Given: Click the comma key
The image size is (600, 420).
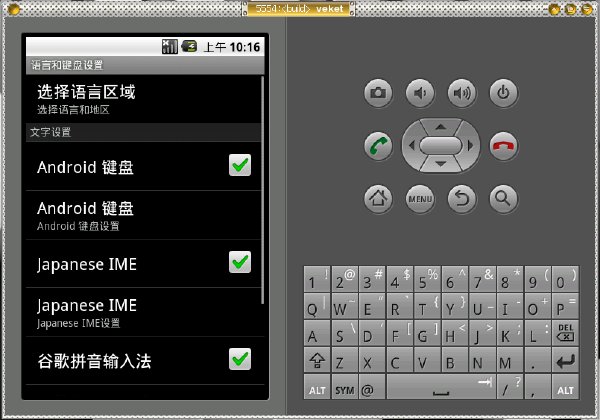Looking at the screenshot, I should tap(538, 387).
